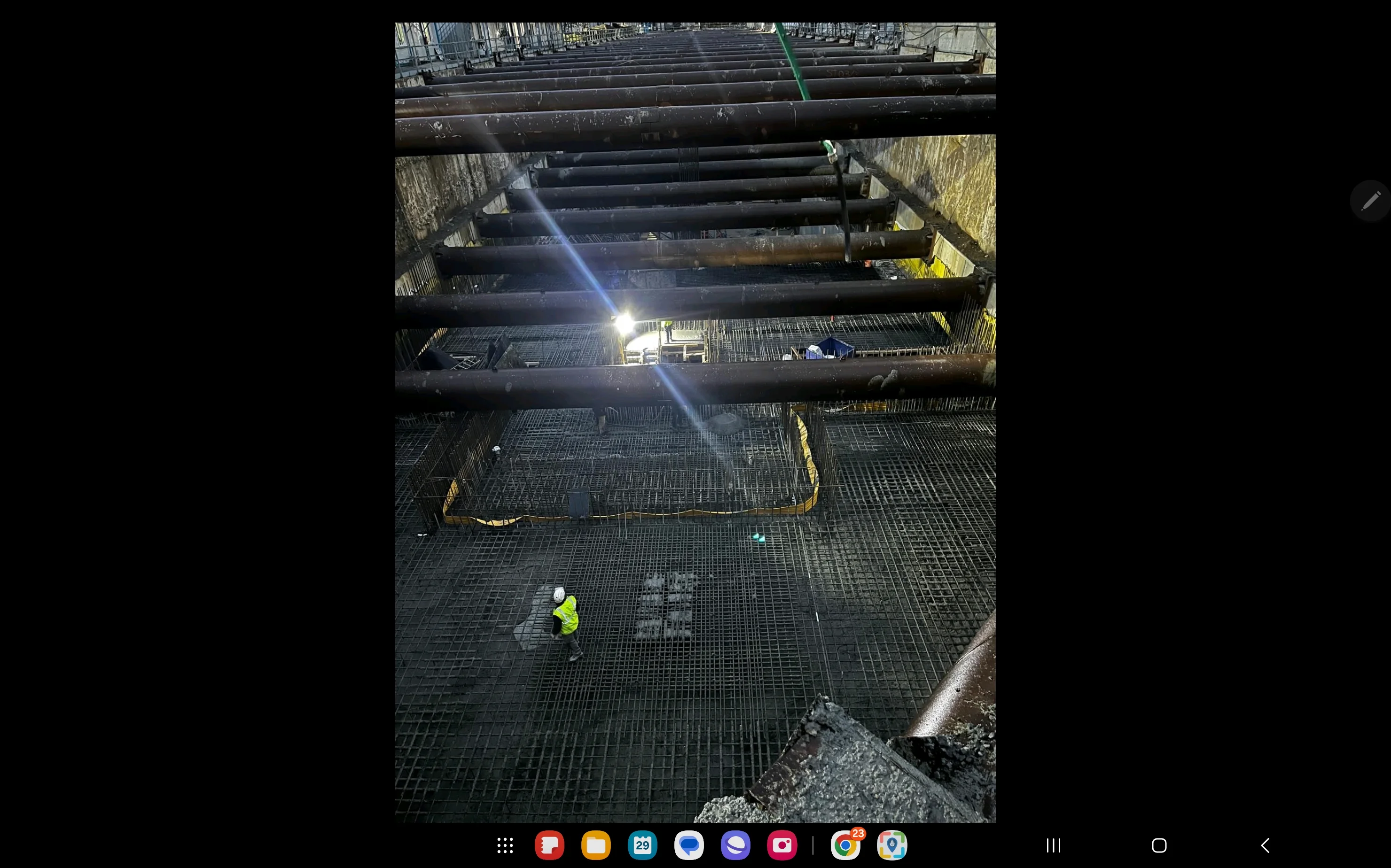Open the screen capture app beside Chrome

pyautogui.click(x=892, y=845)
